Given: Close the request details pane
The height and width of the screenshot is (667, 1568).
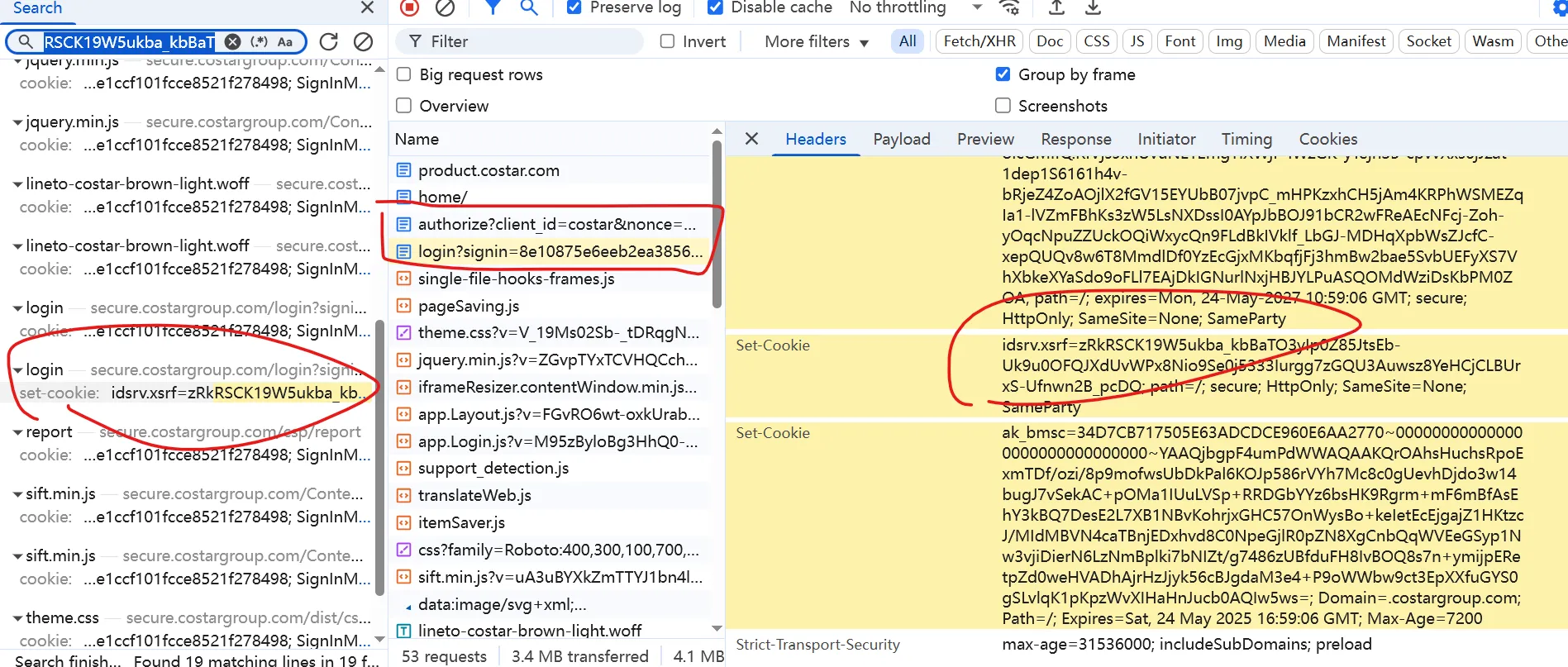Looking at the screenshot, I should click(751, 139).
